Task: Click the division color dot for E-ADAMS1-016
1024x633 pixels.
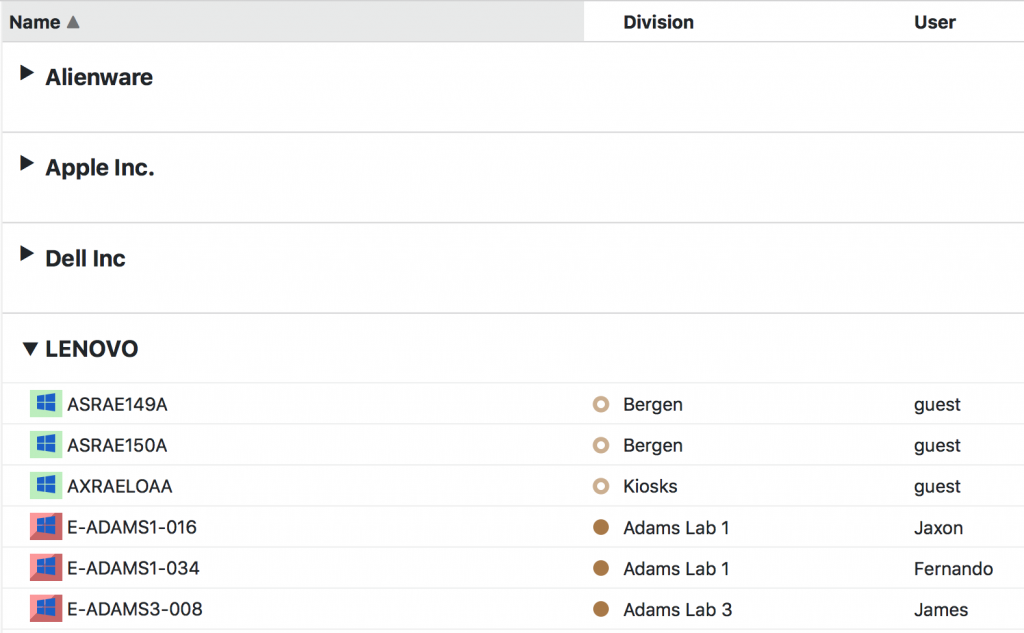Action: click(601, 527)
